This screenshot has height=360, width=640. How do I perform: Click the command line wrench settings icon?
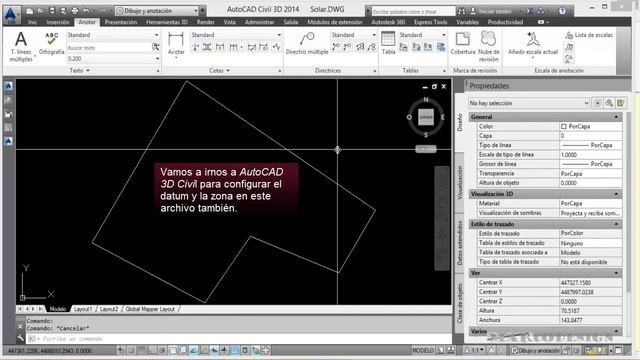coord(20,338)
